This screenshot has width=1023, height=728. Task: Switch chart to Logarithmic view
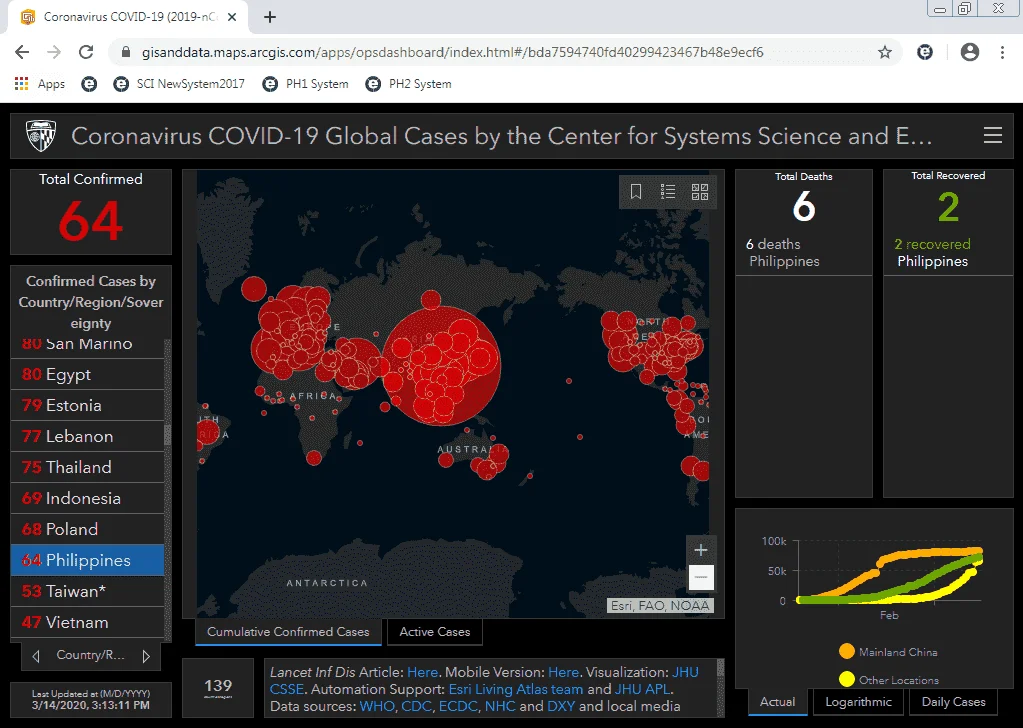pos(858,702)
